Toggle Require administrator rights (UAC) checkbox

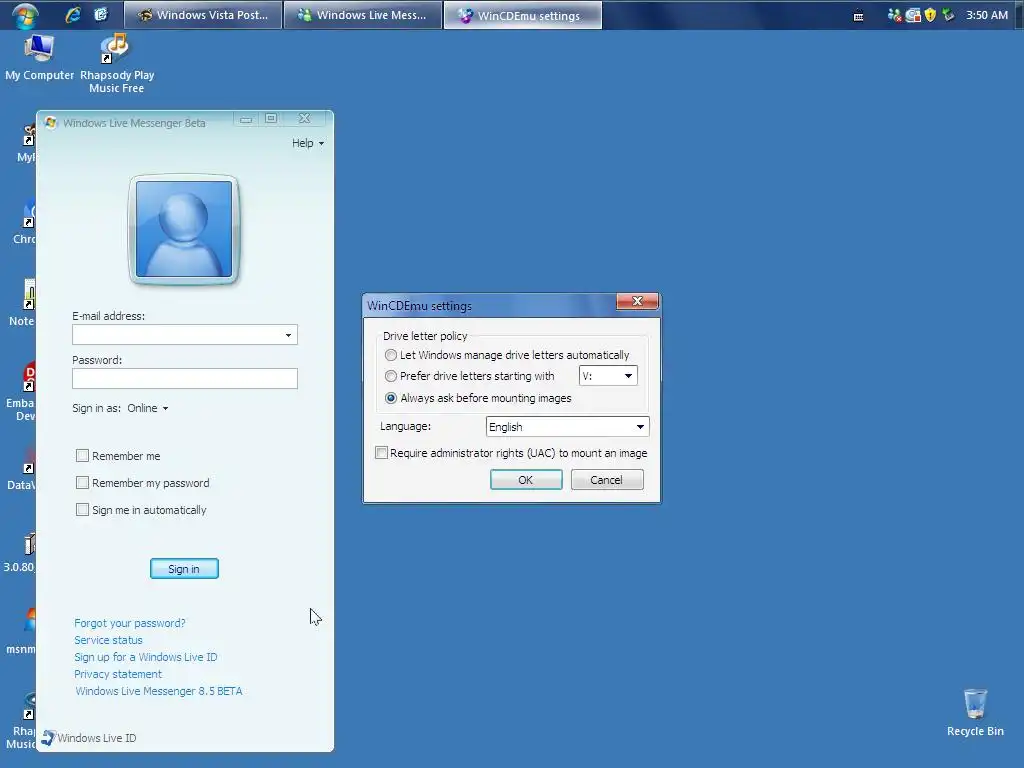(381, 453)
